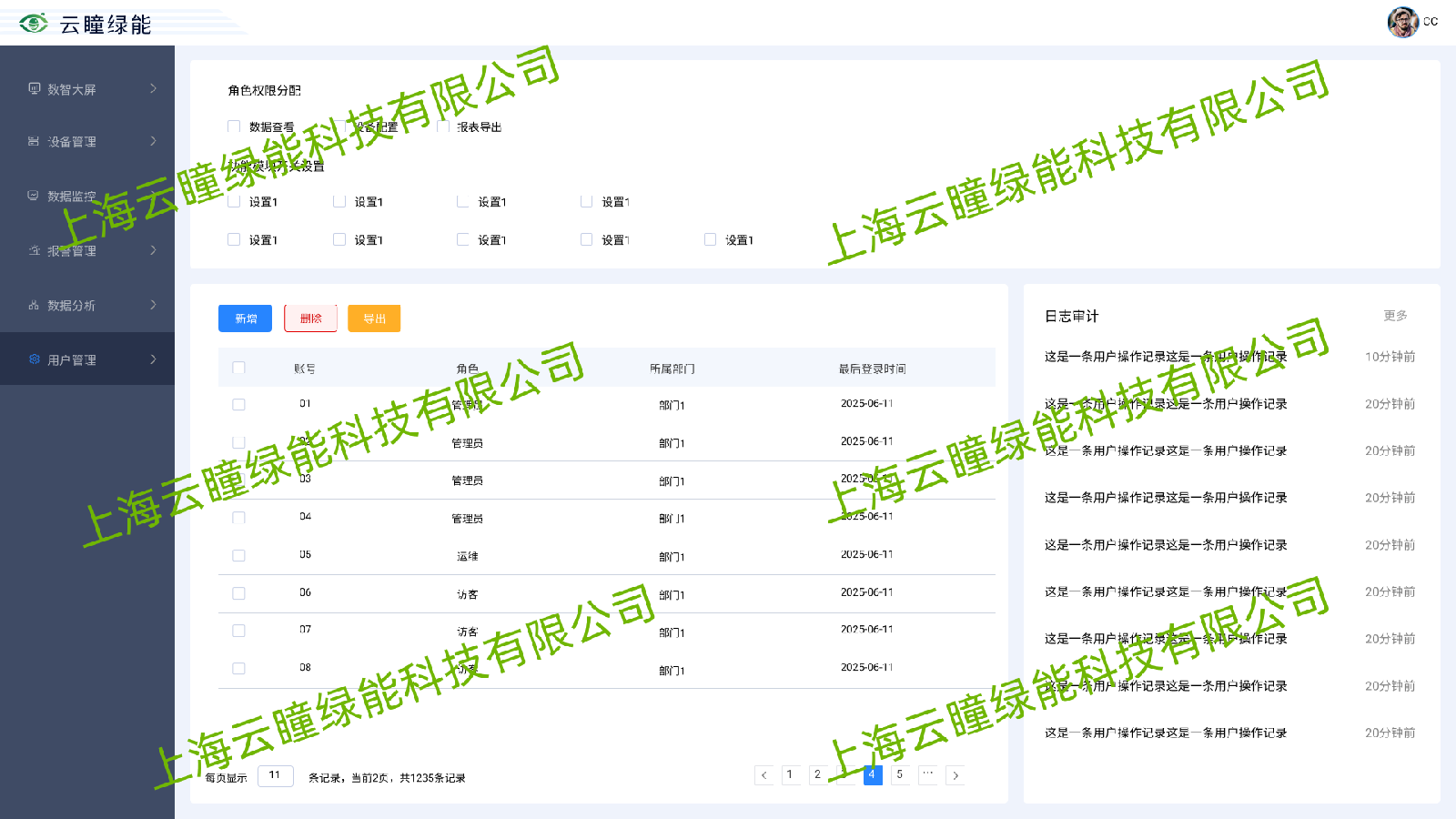Expand the 数据分析 submenu arrow
Screen dimensions: 1456x819
pos(153,305)
